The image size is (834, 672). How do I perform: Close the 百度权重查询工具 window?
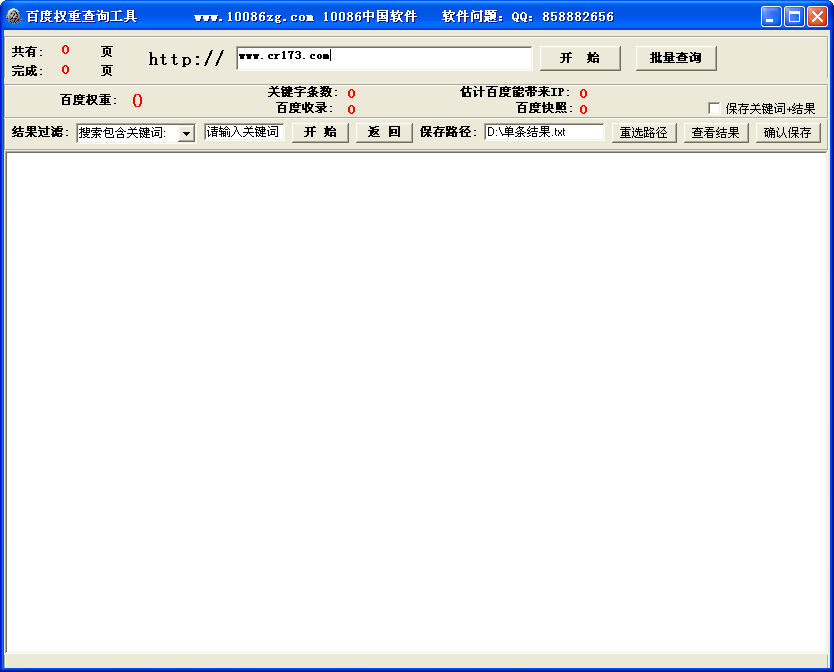click(x=818, y=16)
